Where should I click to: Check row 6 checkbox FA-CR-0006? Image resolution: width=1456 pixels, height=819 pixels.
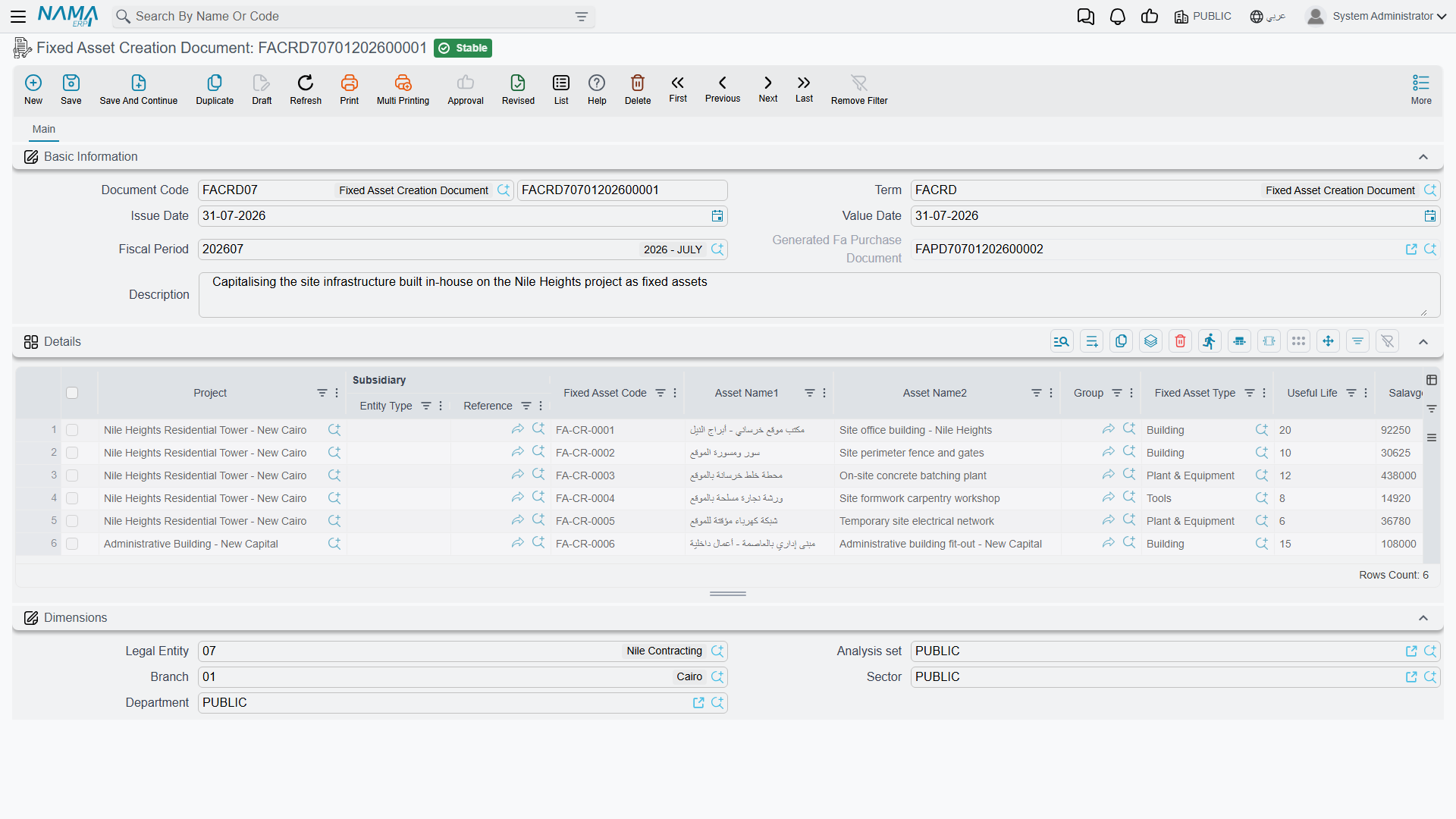tap(72, 544)
